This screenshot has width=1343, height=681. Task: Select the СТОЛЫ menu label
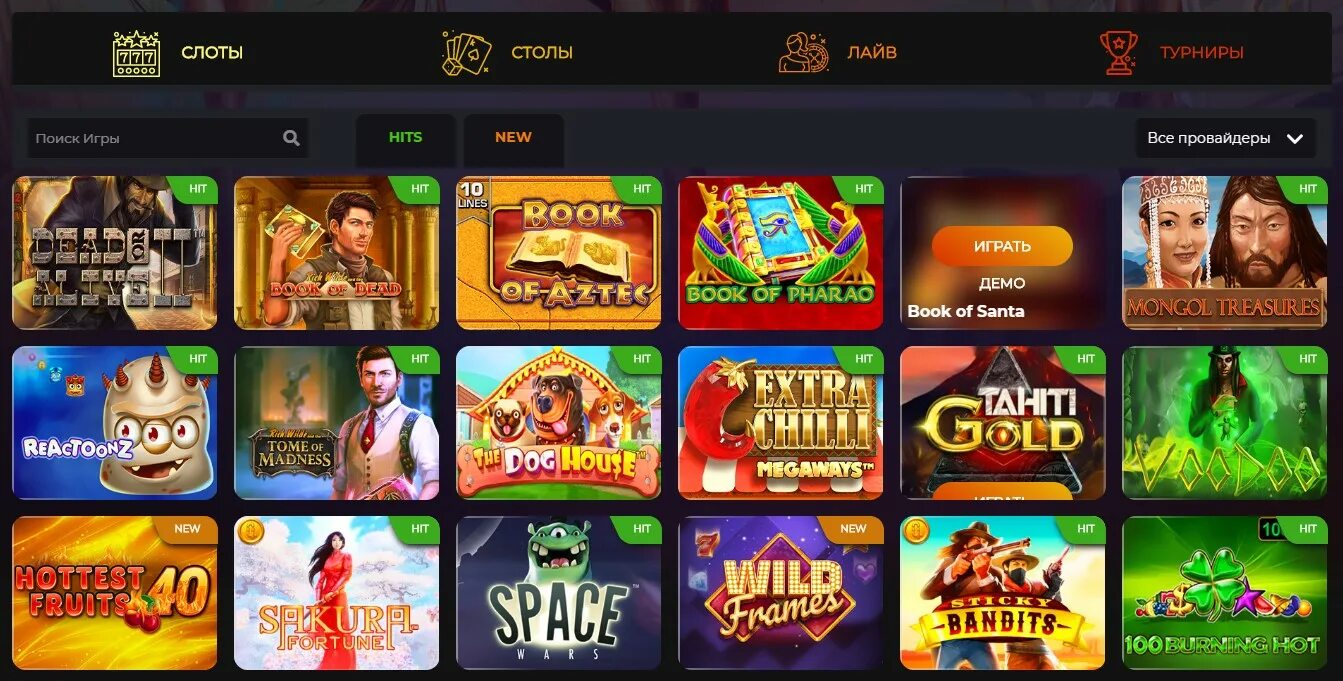click(x=542, y=53)
